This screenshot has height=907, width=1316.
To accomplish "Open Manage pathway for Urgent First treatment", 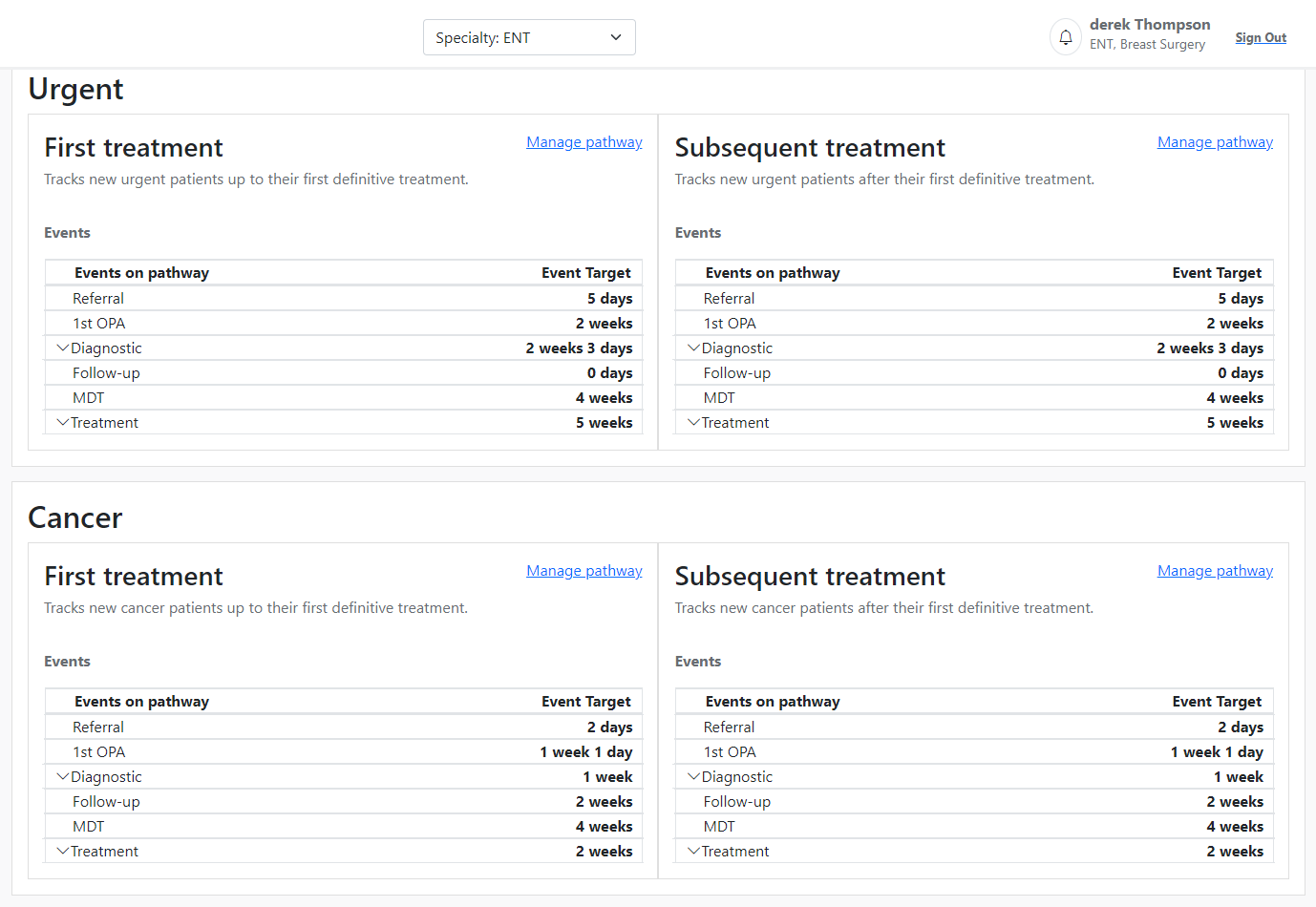I will pos(584,142).
